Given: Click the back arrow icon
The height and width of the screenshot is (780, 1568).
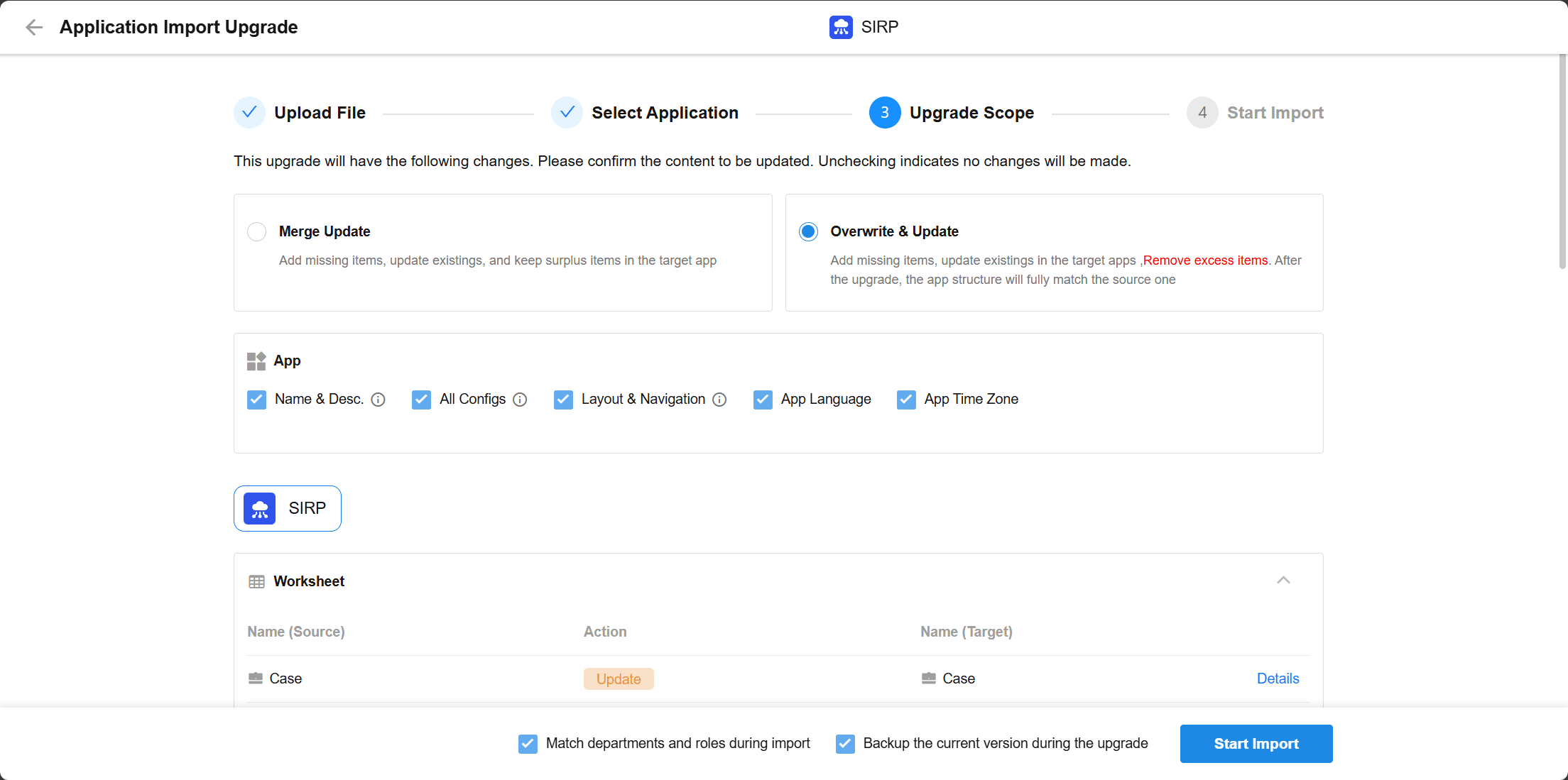Looking at the screenshot, I should tap(34, 28).
